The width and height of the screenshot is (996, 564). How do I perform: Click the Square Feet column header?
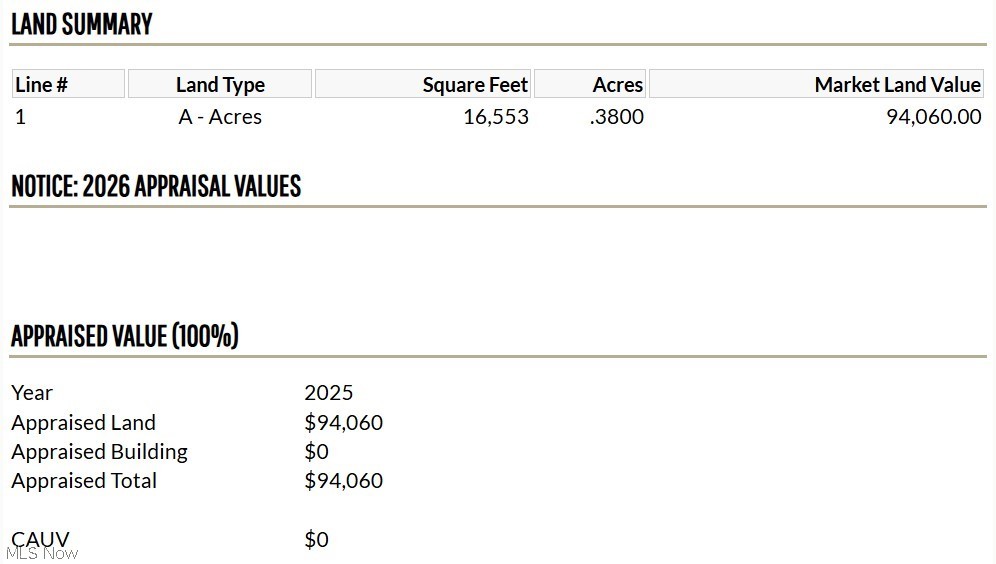[x=475, y=85]
